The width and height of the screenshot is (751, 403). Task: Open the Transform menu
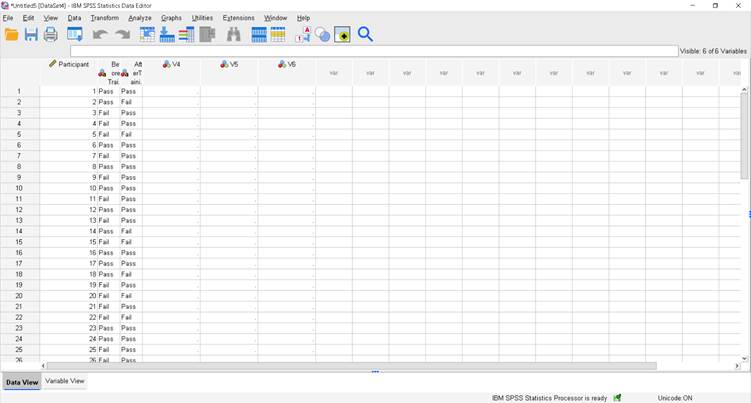tap(104, 18)
